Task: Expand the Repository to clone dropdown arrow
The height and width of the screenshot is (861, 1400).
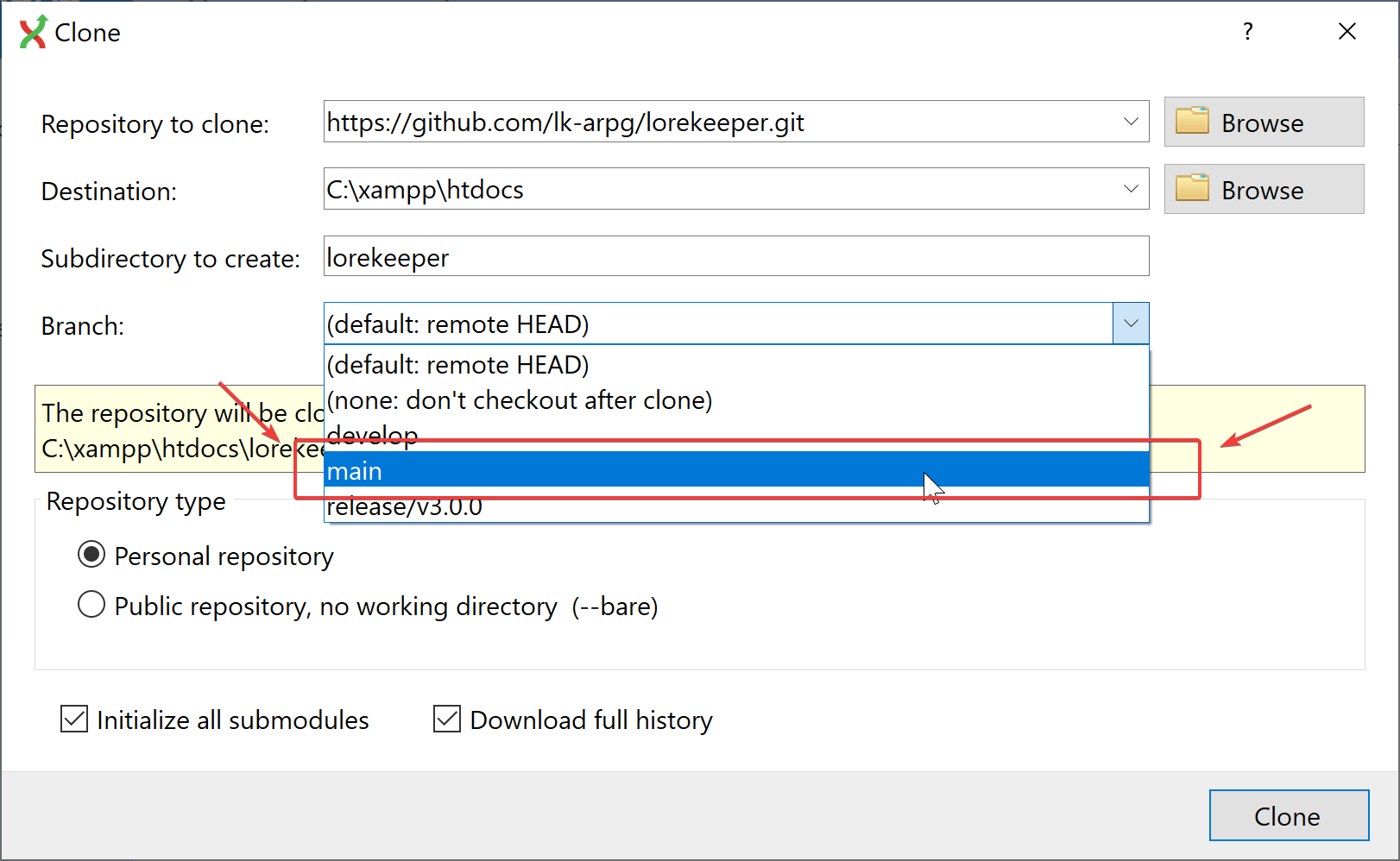Action: [1131, 122]
